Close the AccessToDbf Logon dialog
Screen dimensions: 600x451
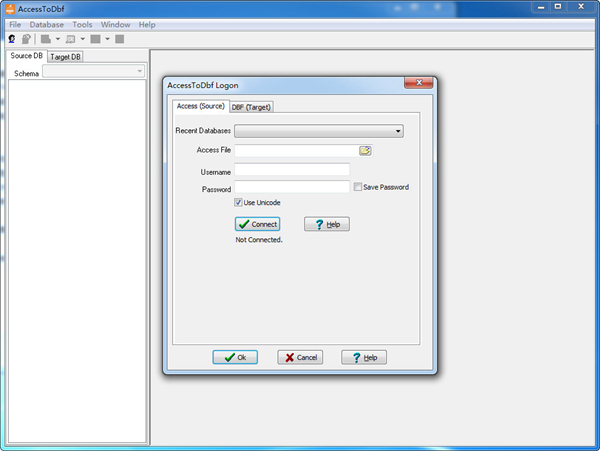pos(419,83)
